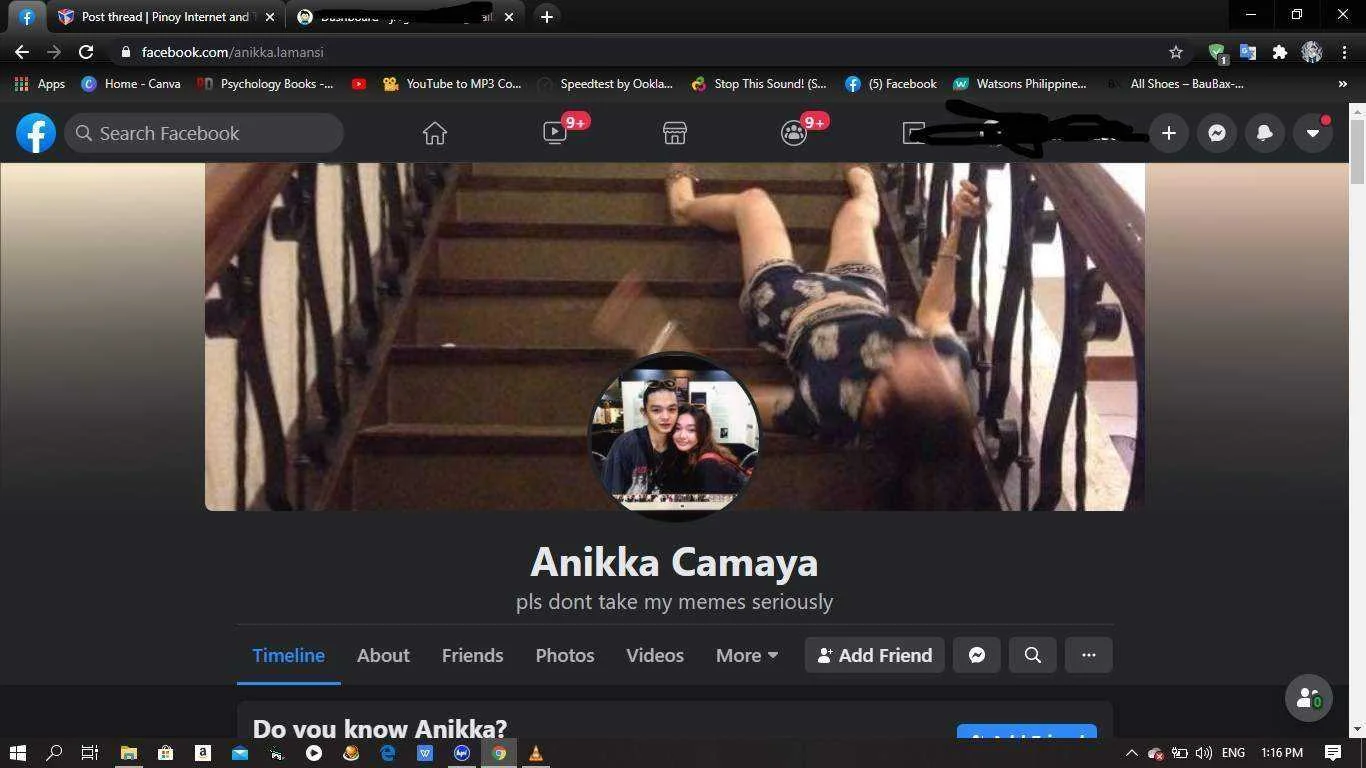Image resolution: width=1366 pixels, height=768 pixels.
Task: Open Messenger from the top bar
Action: tap(1217, 133)
